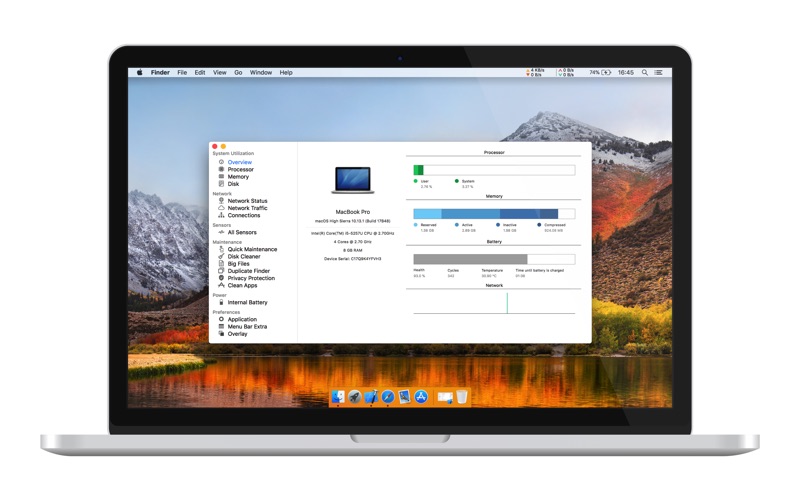
Task: Open the Go menu
Action: click(238, 72)
